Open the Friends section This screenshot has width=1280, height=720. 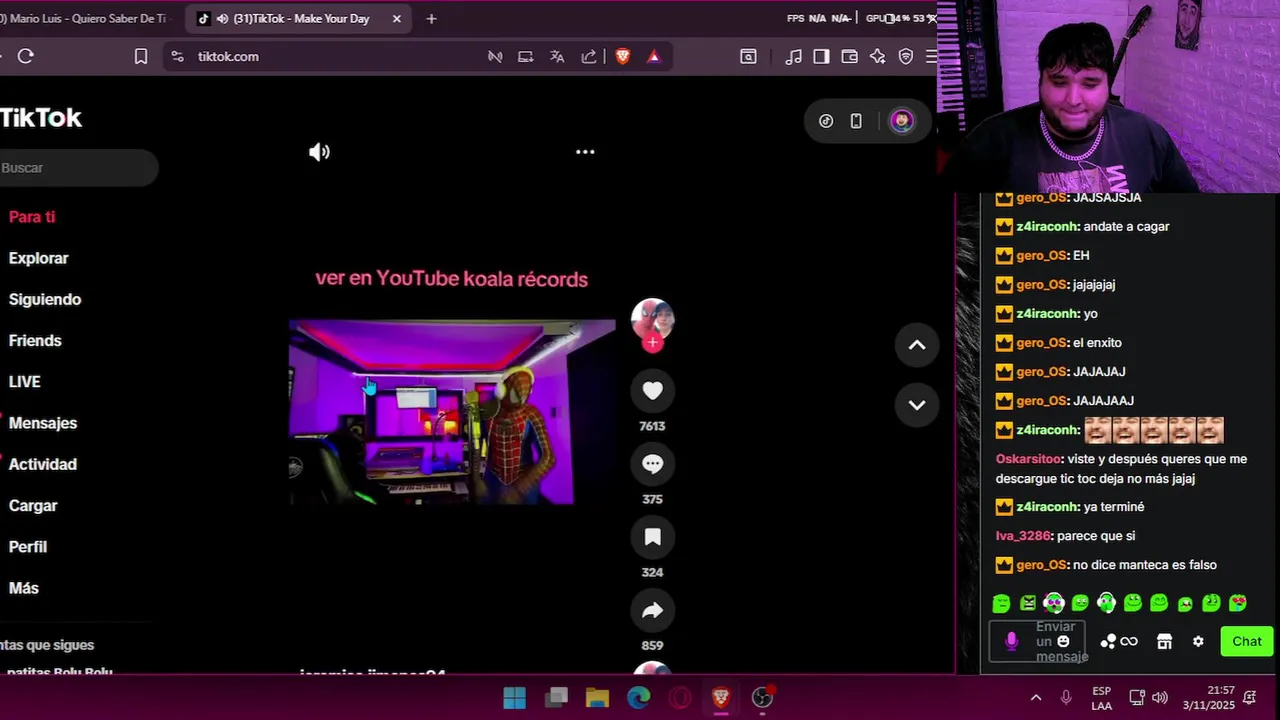pos(35,340)
